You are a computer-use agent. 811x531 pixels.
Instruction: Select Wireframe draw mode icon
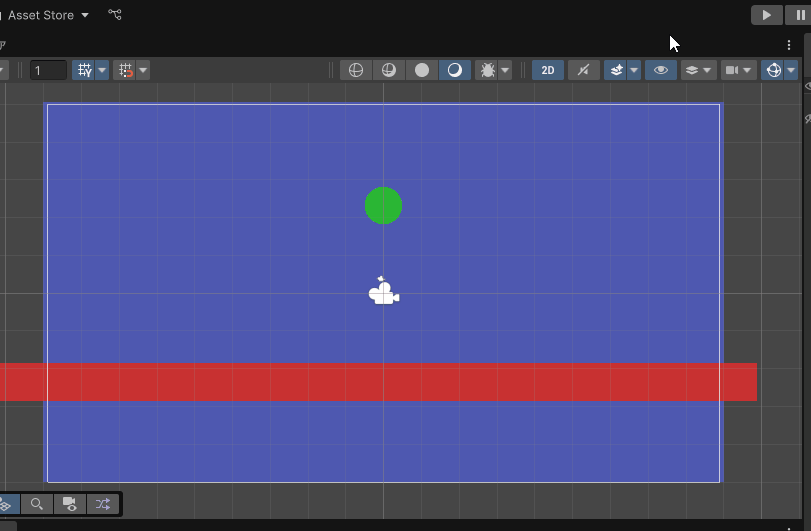356,70
